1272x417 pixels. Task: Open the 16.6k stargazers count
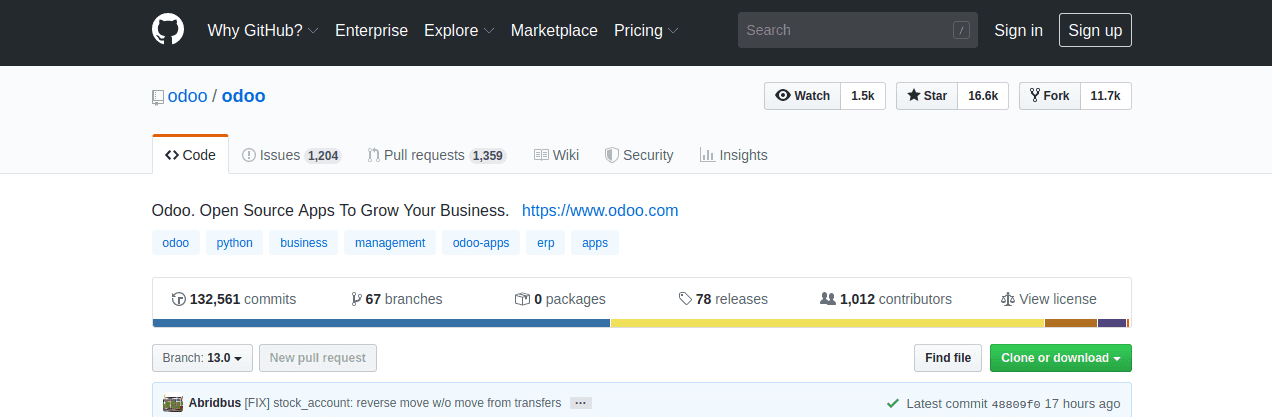983,96
